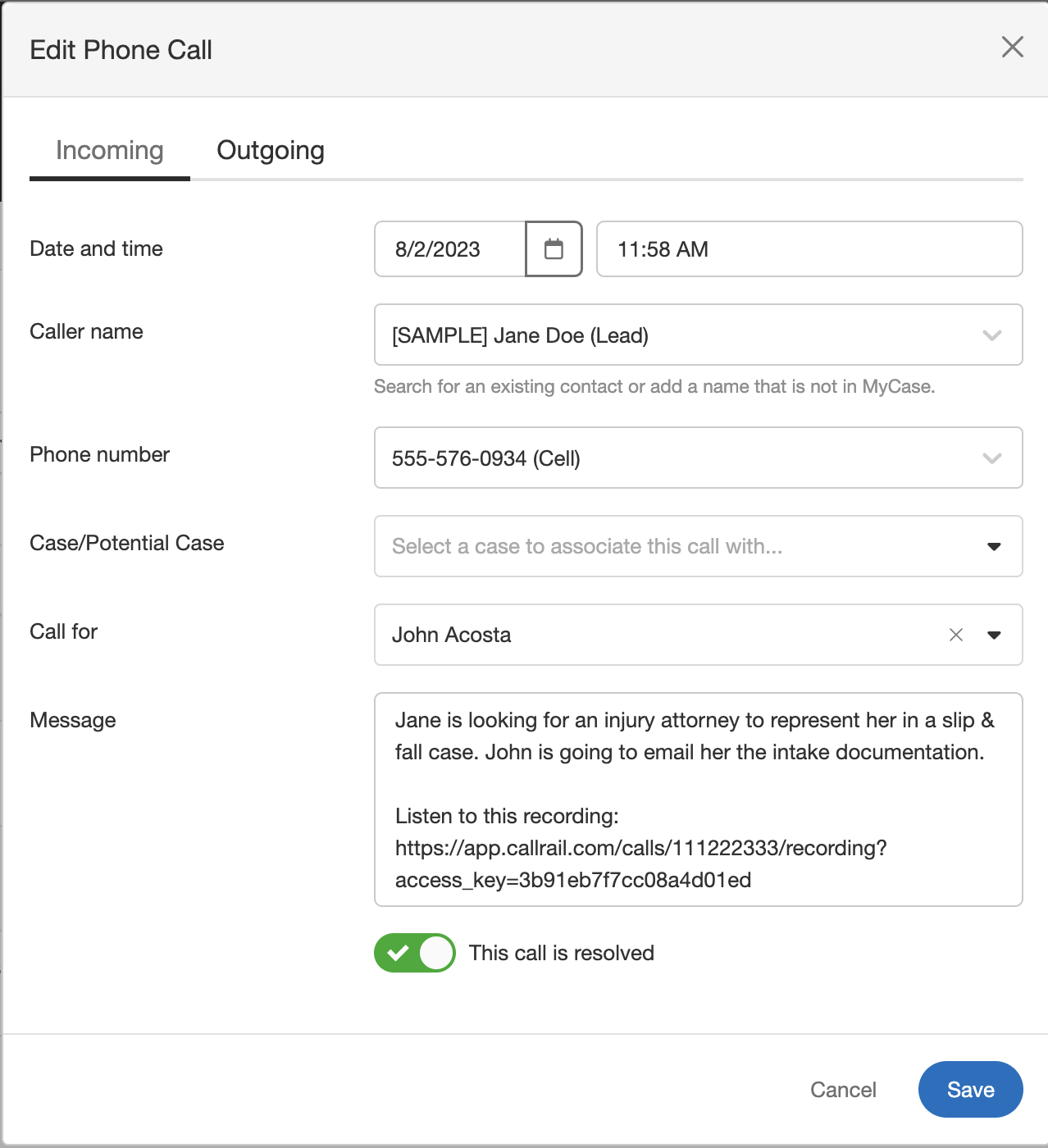Select the Incoming tab

click(110, 151)
